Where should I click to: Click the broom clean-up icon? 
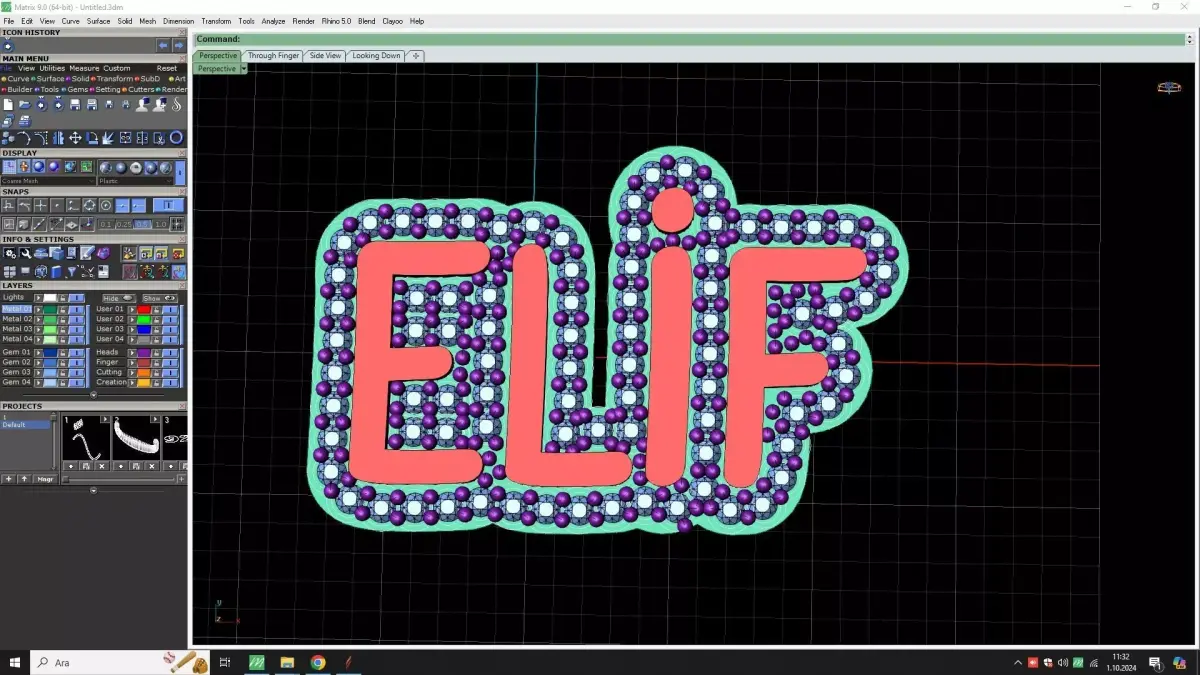click(x=130, y=254)
